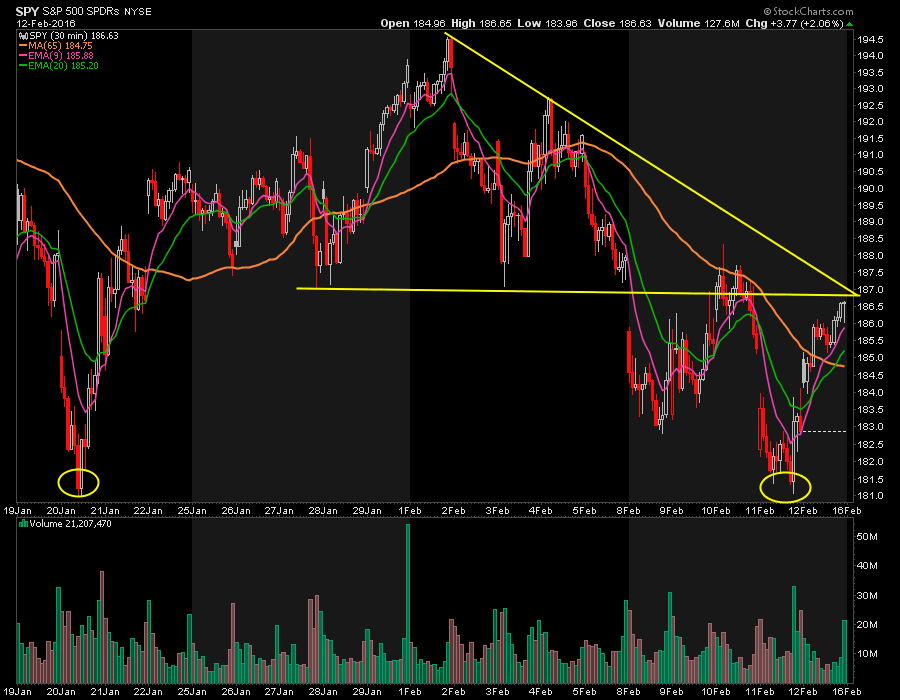Click 25Jan on the price panel date axis
The height and width of the screenshot is (700, 900).
192,511
